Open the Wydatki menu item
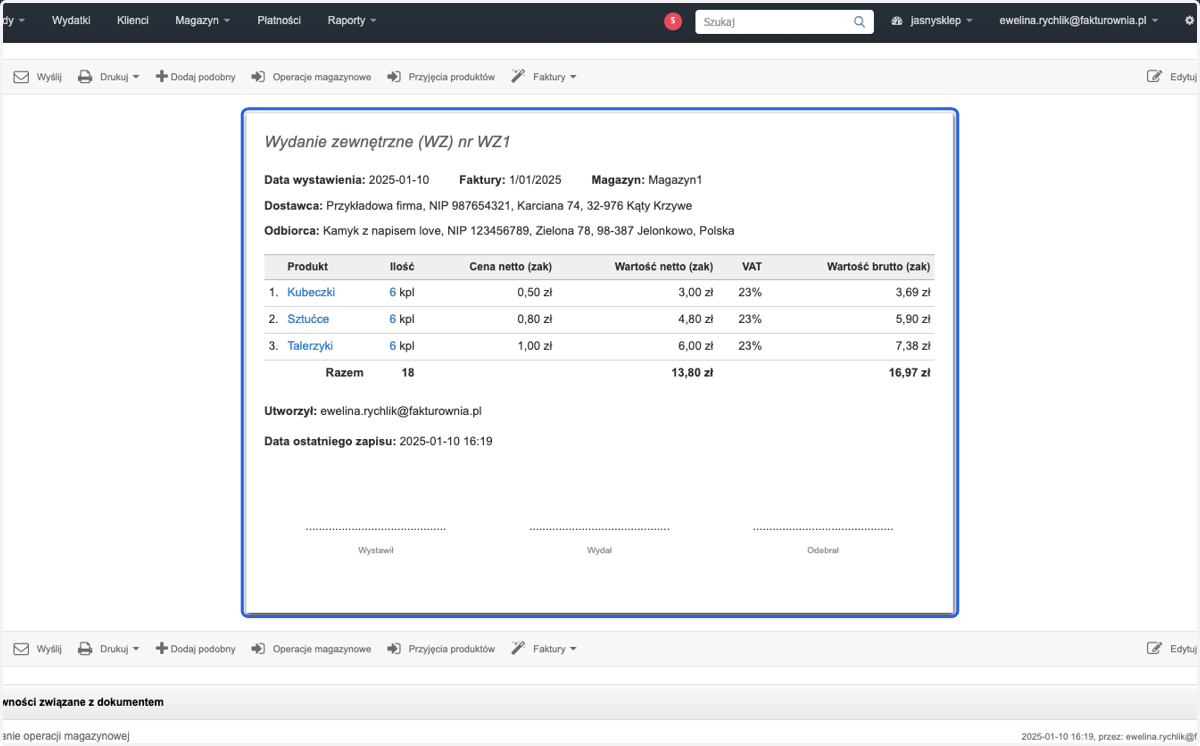The height and width of the screenshot is (746, 1200). click(71, 20)
